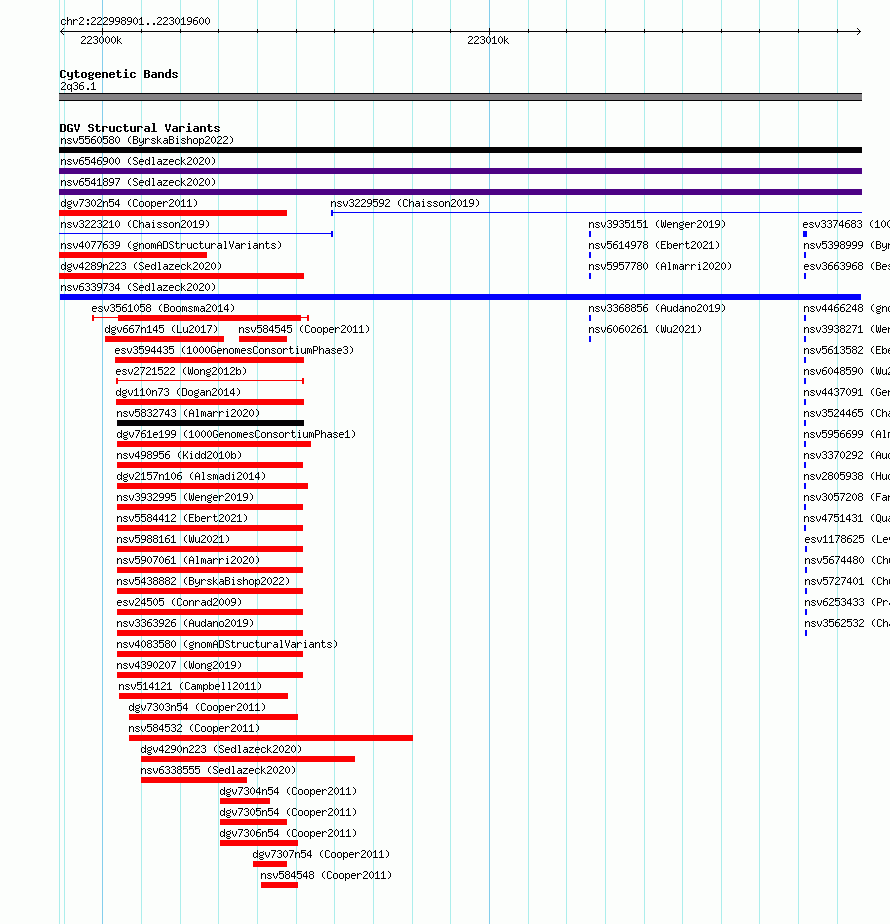The image size is (890, 924).
Task: Click dgv7305n54 (Cooper2011) label
Action: click(x=288, y=813)
